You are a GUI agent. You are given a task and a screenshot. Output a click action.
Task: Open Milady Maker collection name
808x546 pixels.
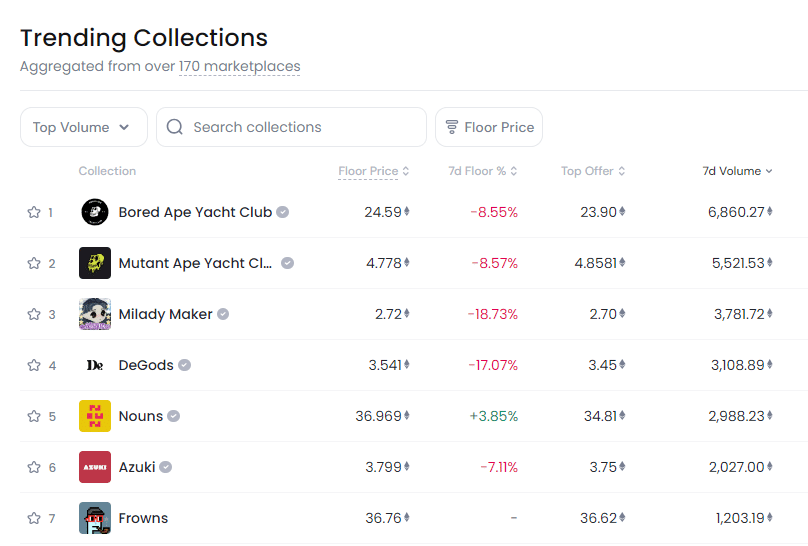tap(165, 314)
